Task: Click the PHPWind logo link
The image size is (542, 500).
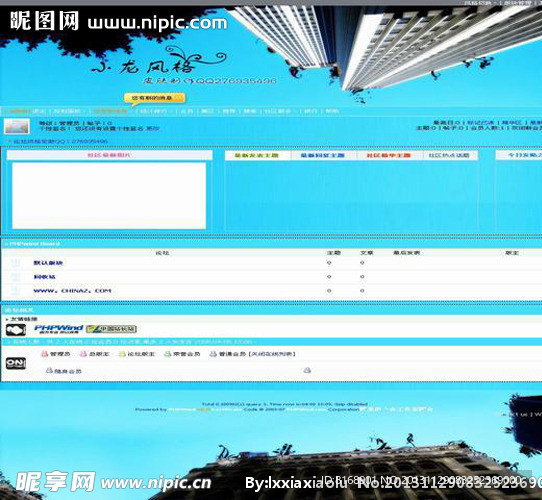Action: (58, 328)
